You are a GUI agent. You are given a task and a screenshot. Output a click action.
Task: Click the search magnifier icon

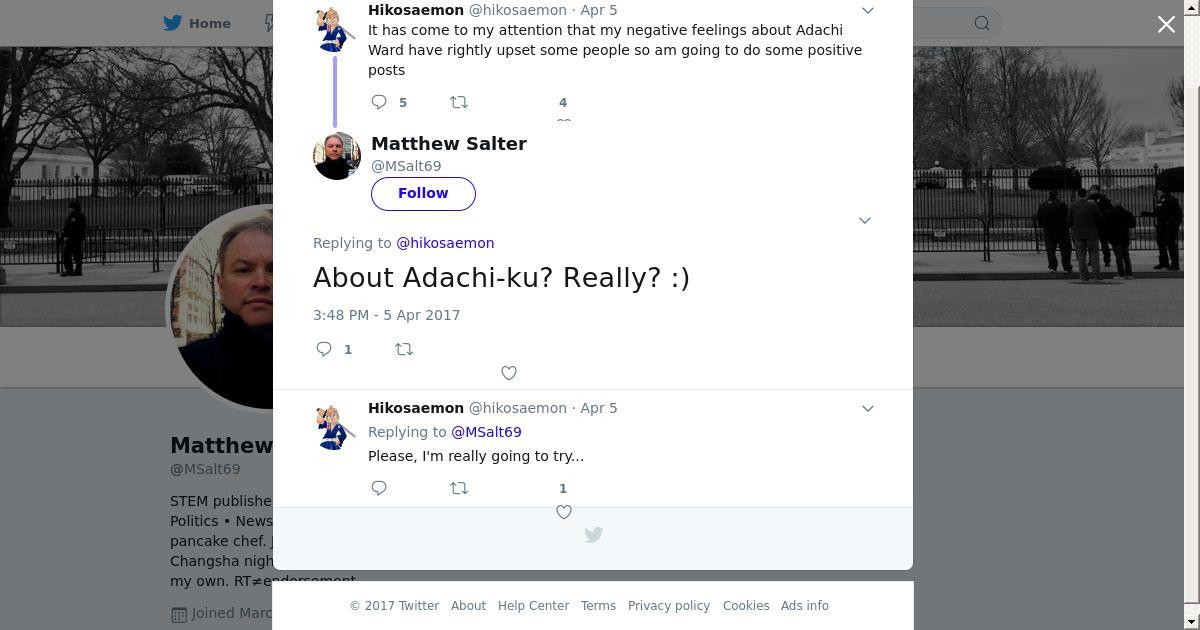982,23
